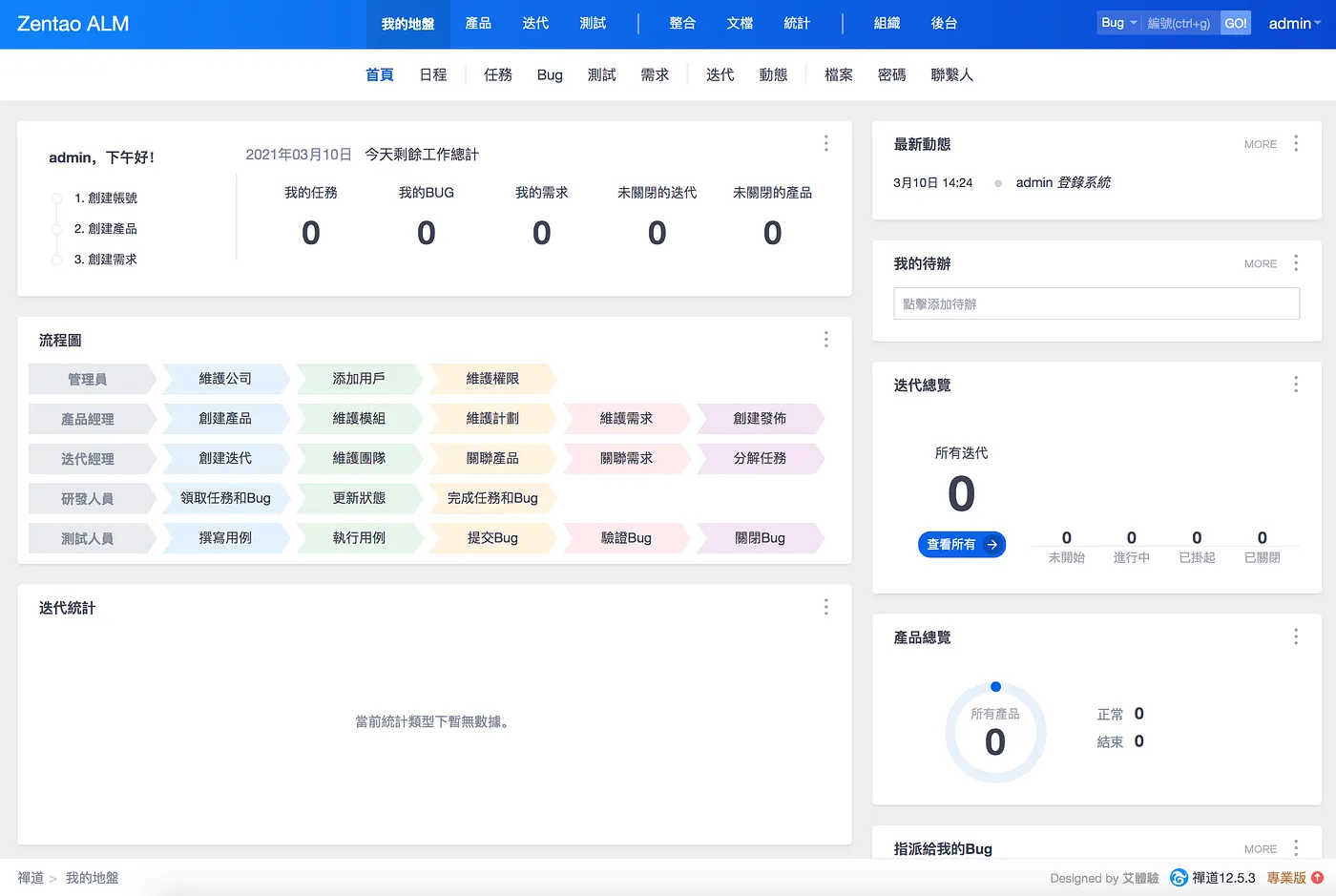Screen dimensions: 1336x896
Task: Click the 查看所有 iterations button
Action: [962, 544]
